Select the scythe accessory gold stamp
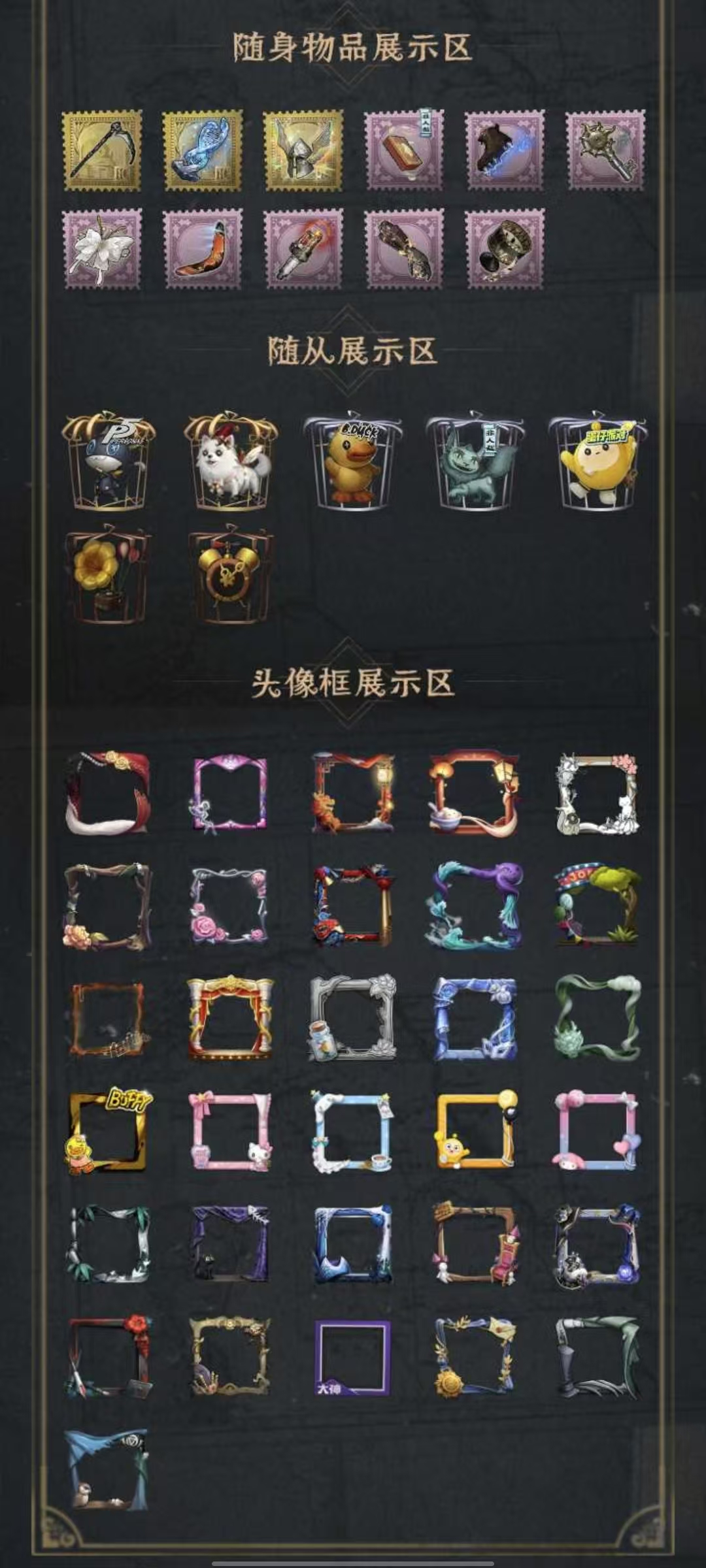The image size is (706, 1568). 101,150
